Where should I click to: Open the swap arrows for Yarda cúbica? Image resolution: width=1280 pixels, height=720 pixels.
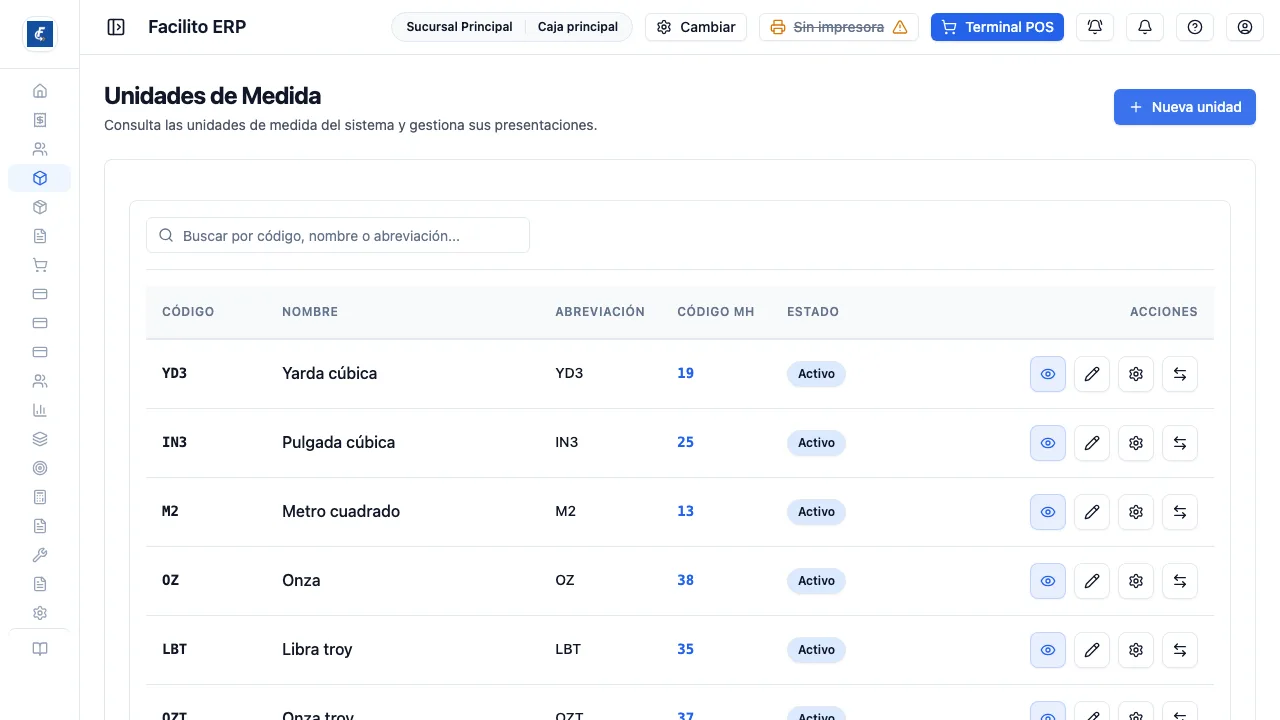point(1180,374)
